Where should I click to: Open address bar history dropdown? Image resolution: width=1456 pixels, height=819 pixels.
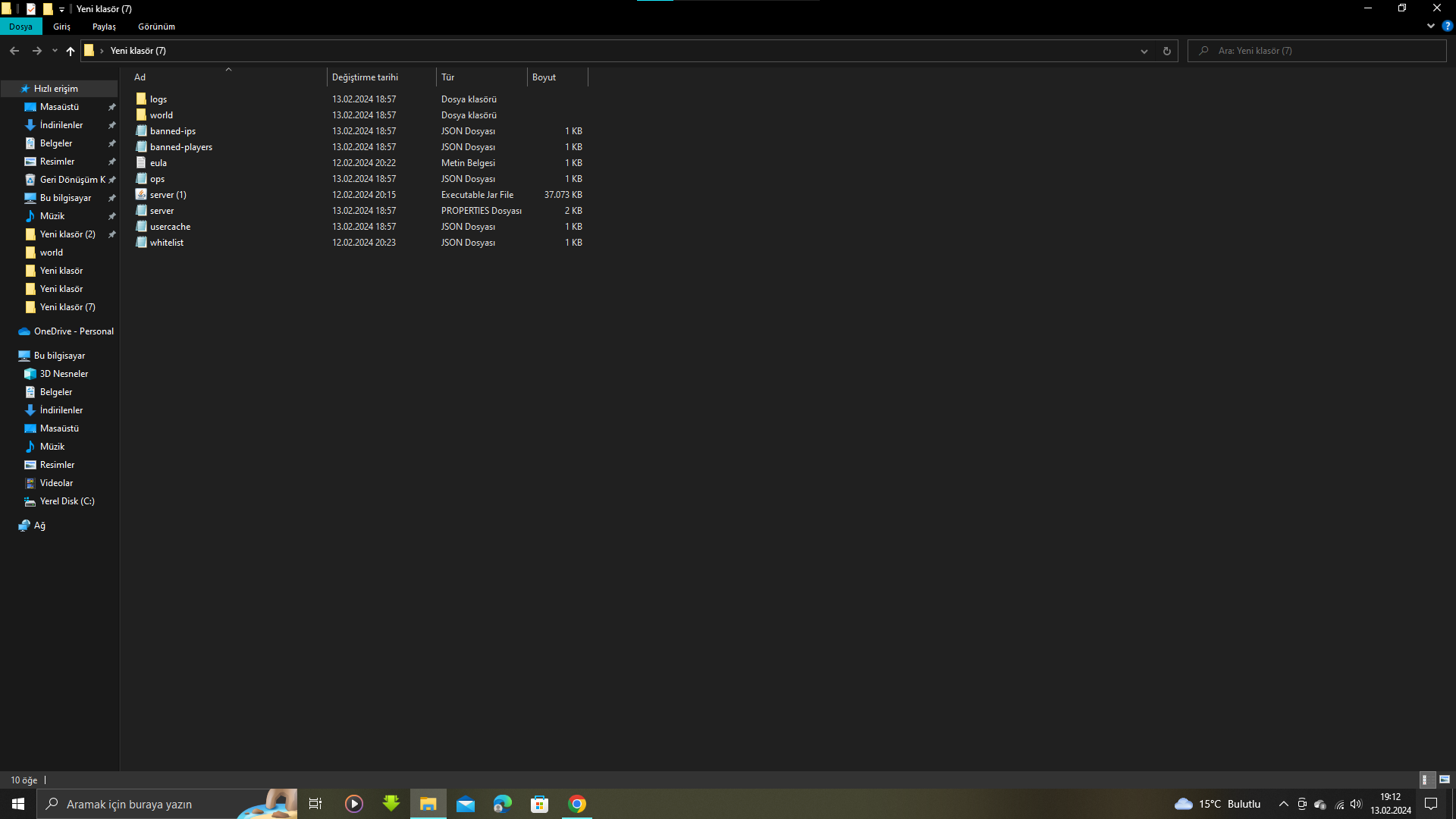coord(1144,51)
